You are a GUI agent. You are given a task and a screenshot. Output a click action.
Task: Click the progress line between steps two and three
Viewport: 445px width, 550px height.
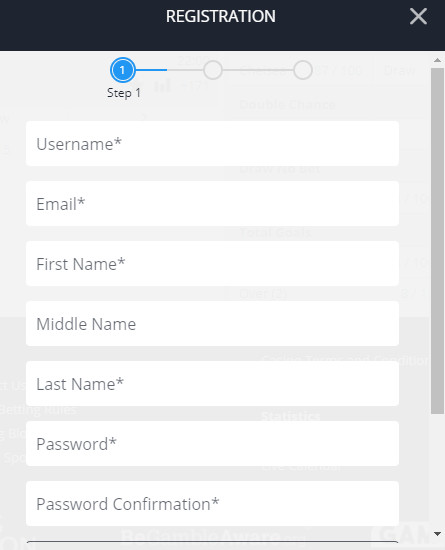tap(258, 70)
